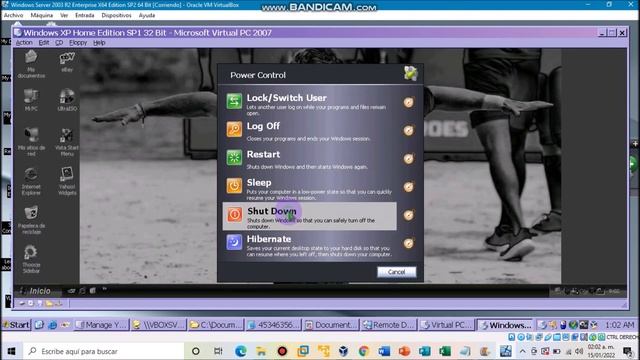Open VirtualBox Archivo menu
The image size is (640, 360).
click(13, 15)
